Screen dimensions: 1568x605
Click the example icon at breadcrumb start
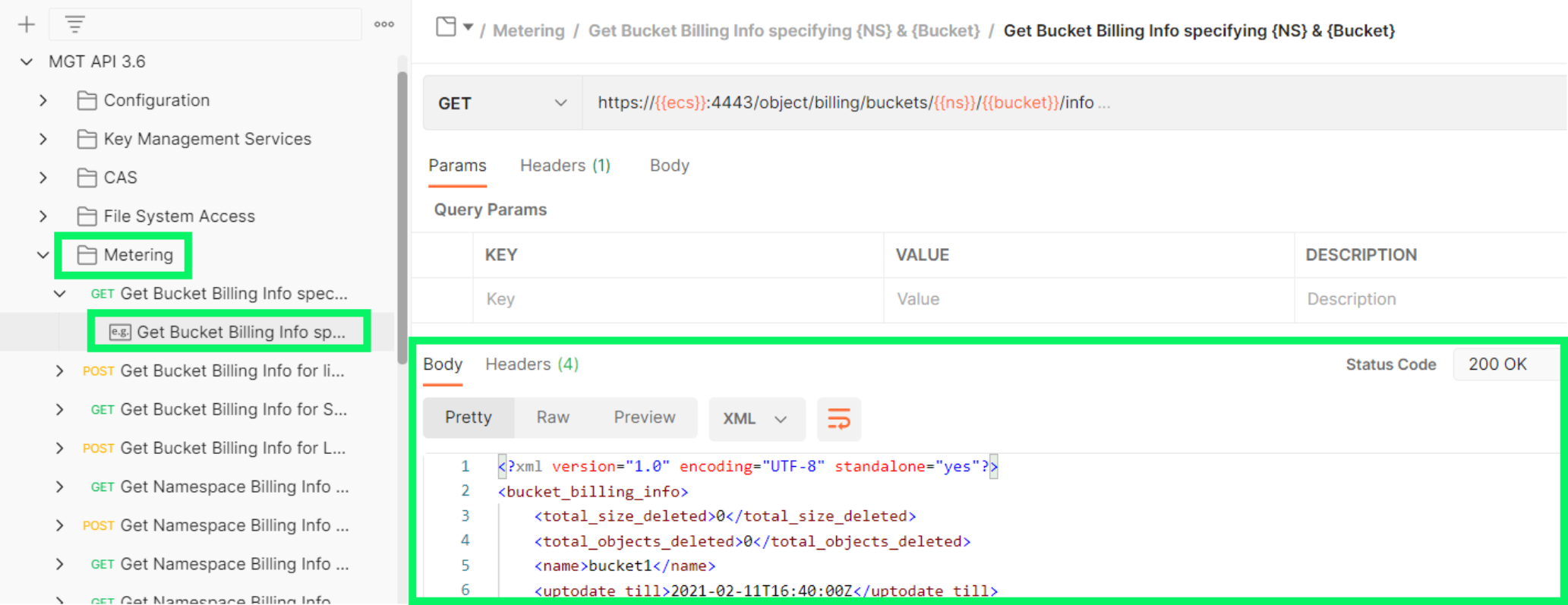pos(446,27)
